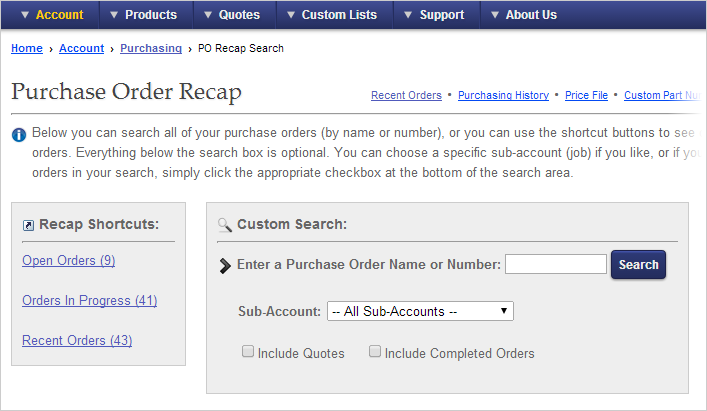Open the Products menu
This screenshot has width=707, height=411.
coord(143,15)
